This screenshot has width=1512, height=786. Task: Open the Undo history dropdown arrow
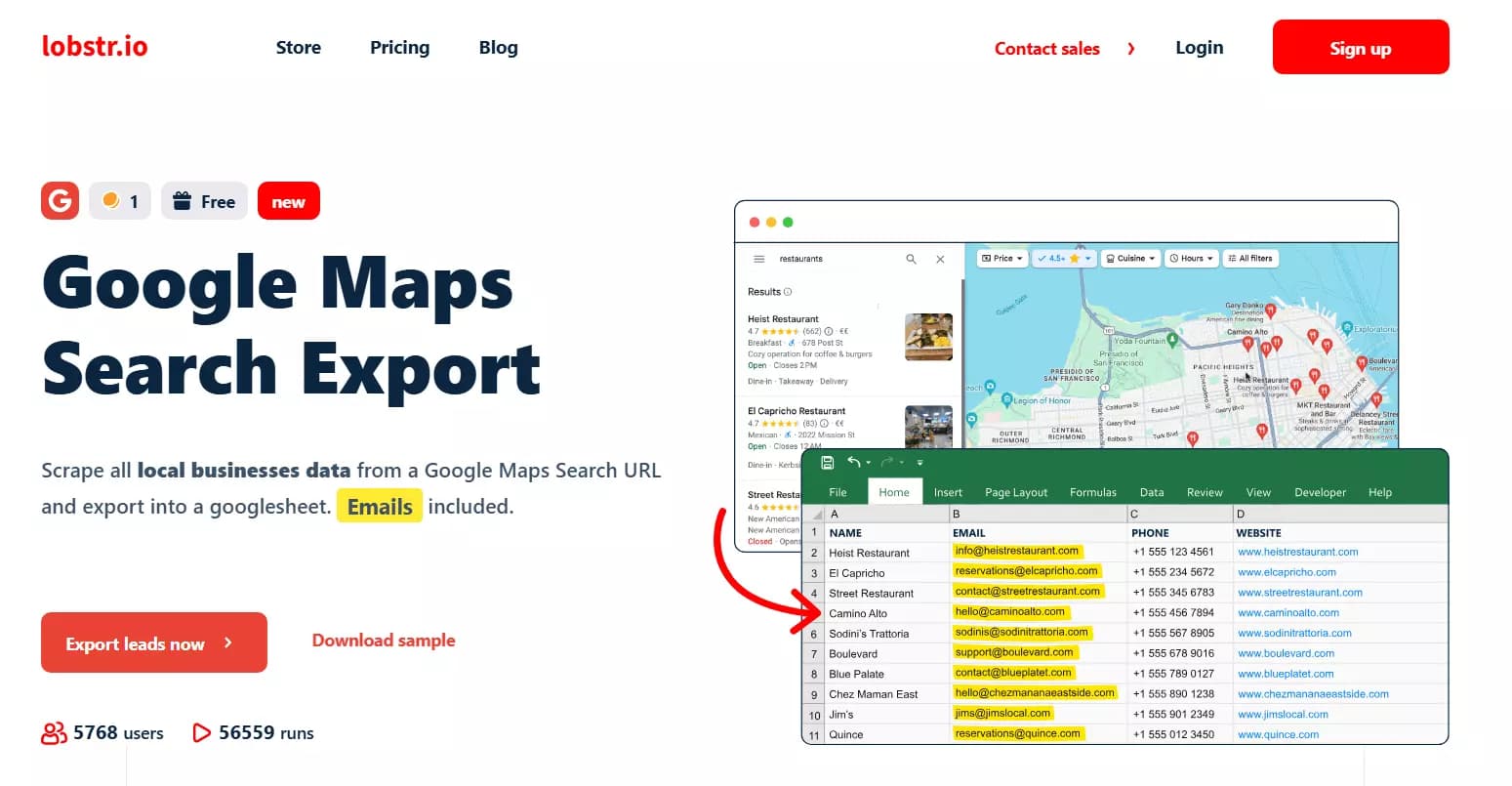click(x=868, y=463)
